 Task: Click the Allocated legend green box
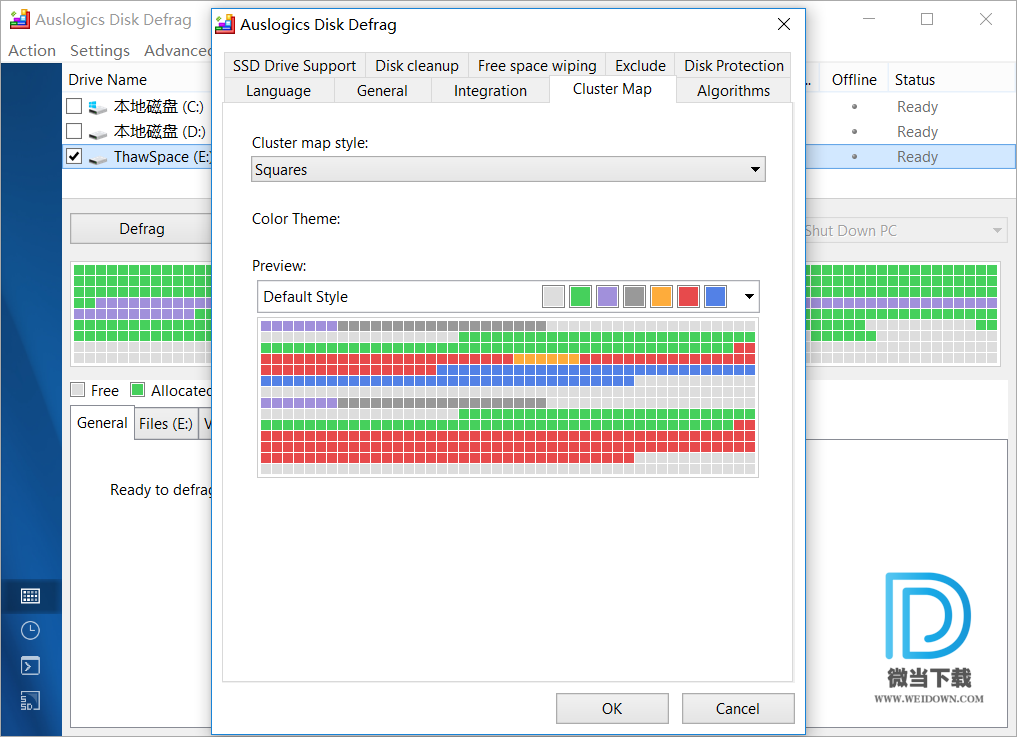137,389
